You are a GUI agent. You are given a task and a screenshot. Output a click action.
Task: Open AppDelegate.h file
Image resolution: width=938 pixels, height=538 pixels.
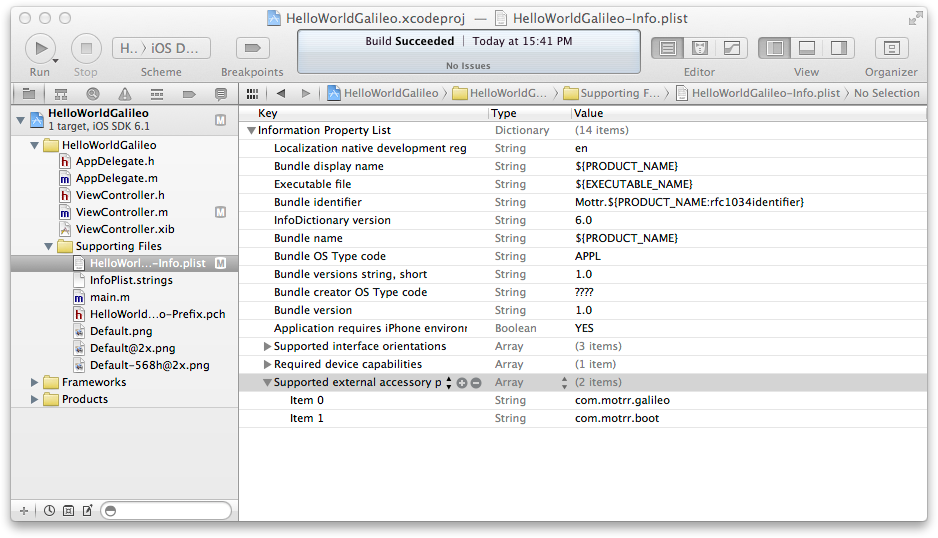(115, 162)
